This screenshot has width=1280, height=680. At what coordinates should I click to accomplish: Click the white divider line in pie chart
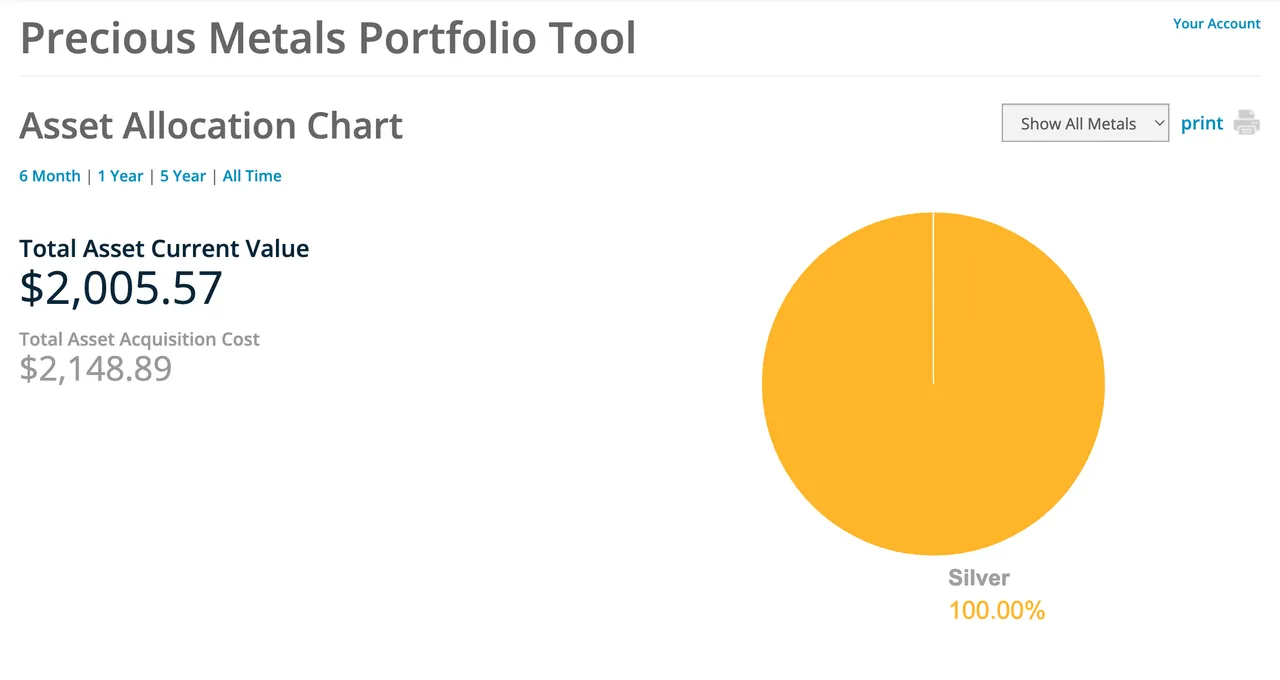(x=933, y=298)
